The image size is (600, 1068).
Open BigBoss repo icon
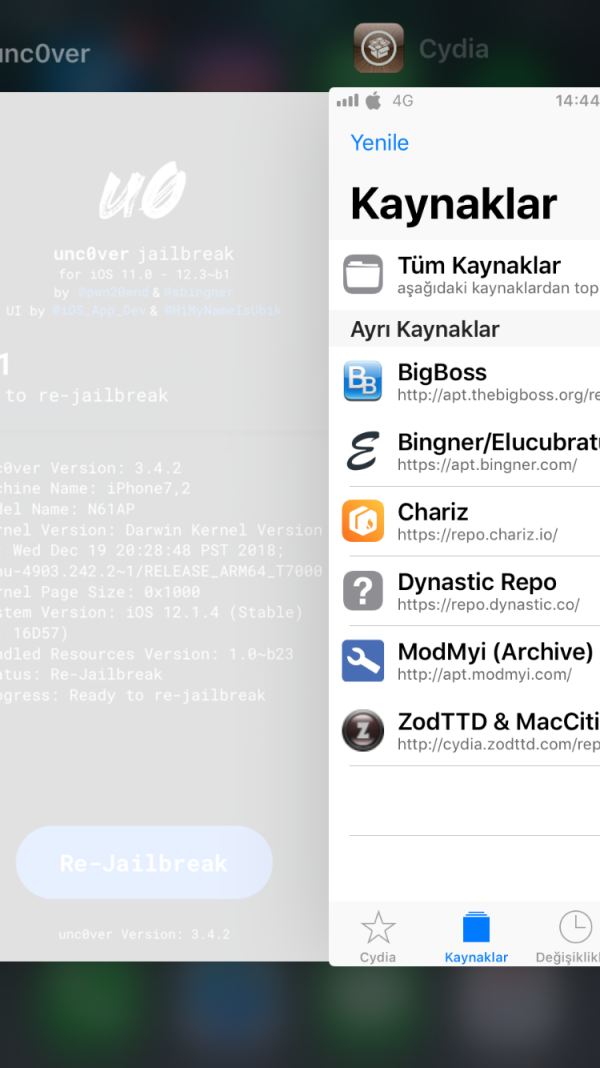(362, 381)
